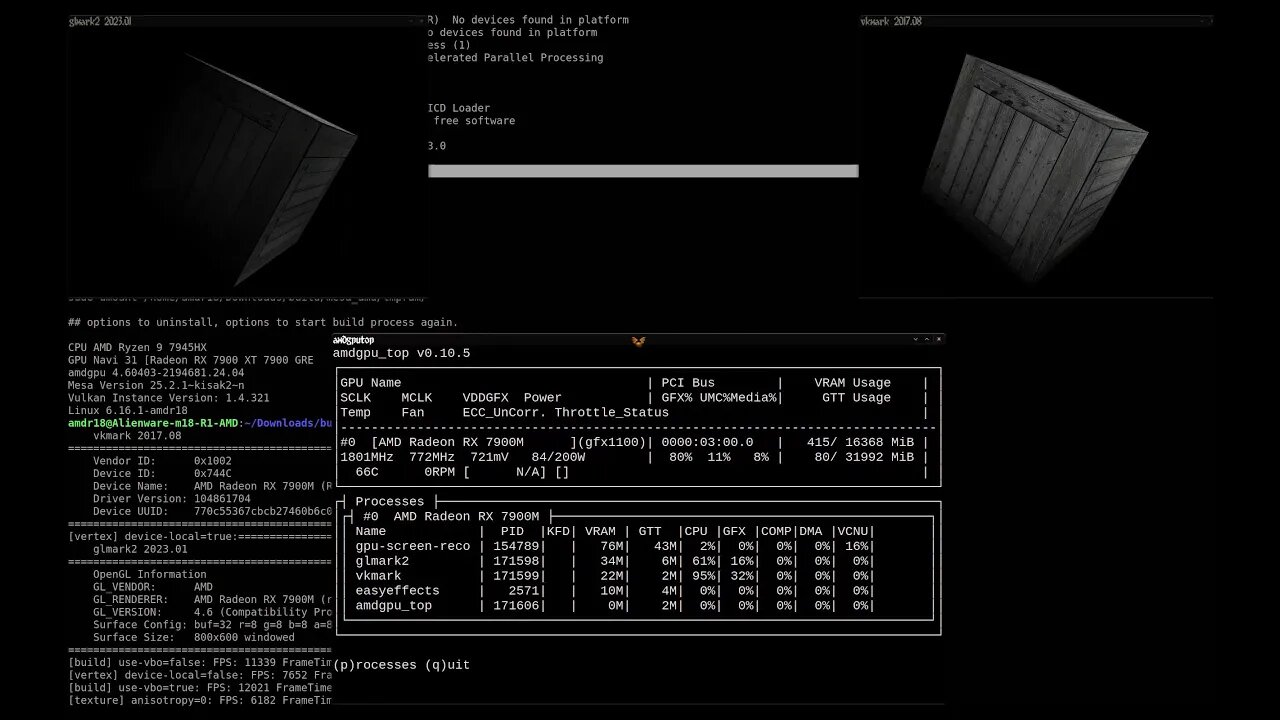Click the butterfly icon in amdgpu_top title bar

coord(638,341)
